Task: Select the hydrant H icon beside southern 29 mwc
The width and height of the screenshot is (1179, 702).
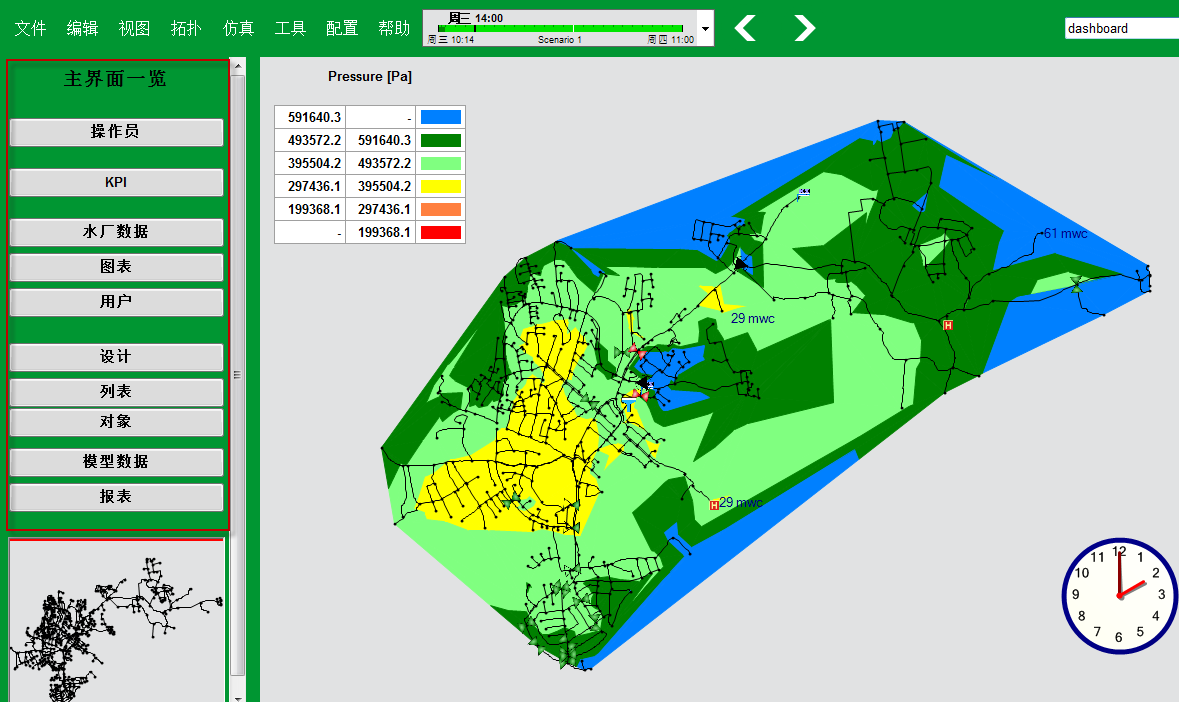Action: point(713,505)
